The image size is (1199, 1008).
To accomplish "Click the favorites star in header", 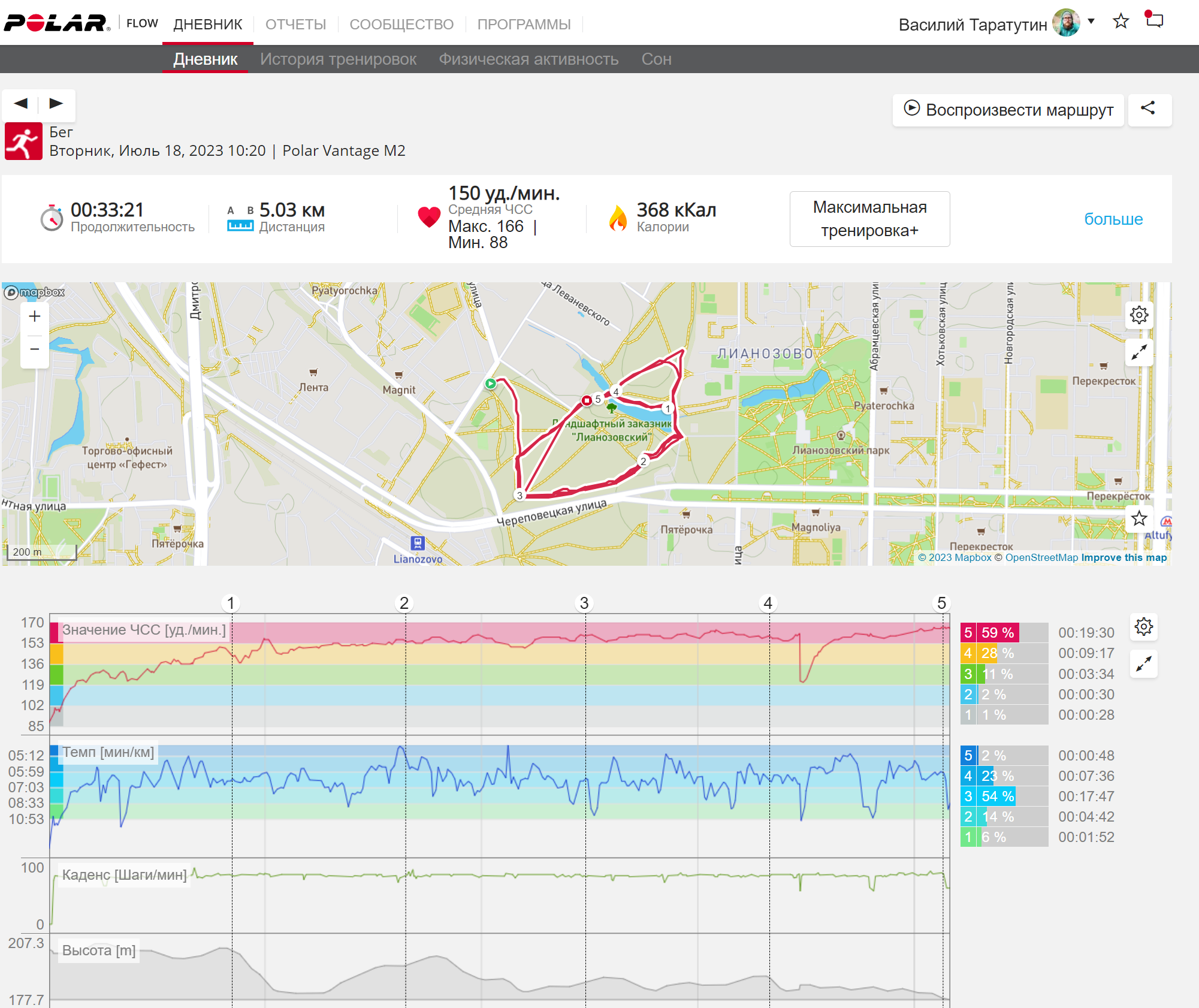I will 1121,22.
